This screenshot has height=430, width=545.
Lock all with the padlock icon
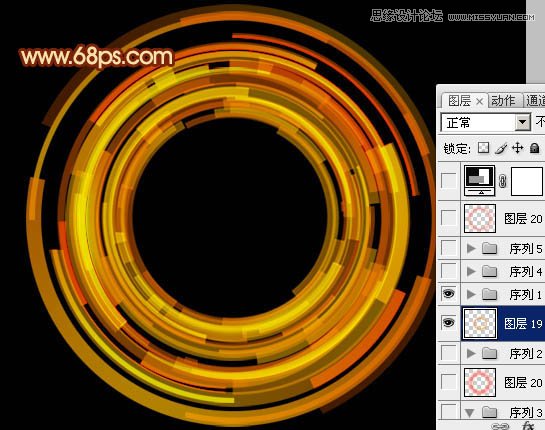point(535,148)
